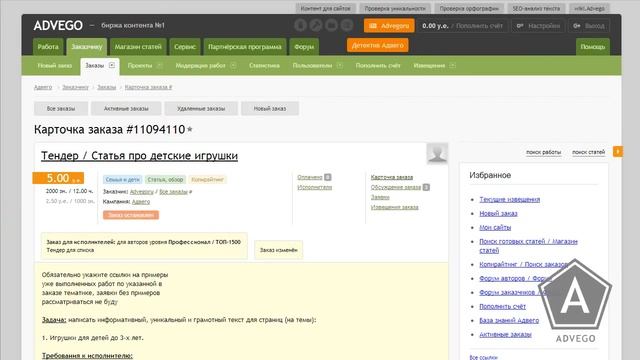This screenshot has width=640, height=360.
Task: Open Проверка орфографии top link
Action: pyautogui.click(x=469, y=9)
